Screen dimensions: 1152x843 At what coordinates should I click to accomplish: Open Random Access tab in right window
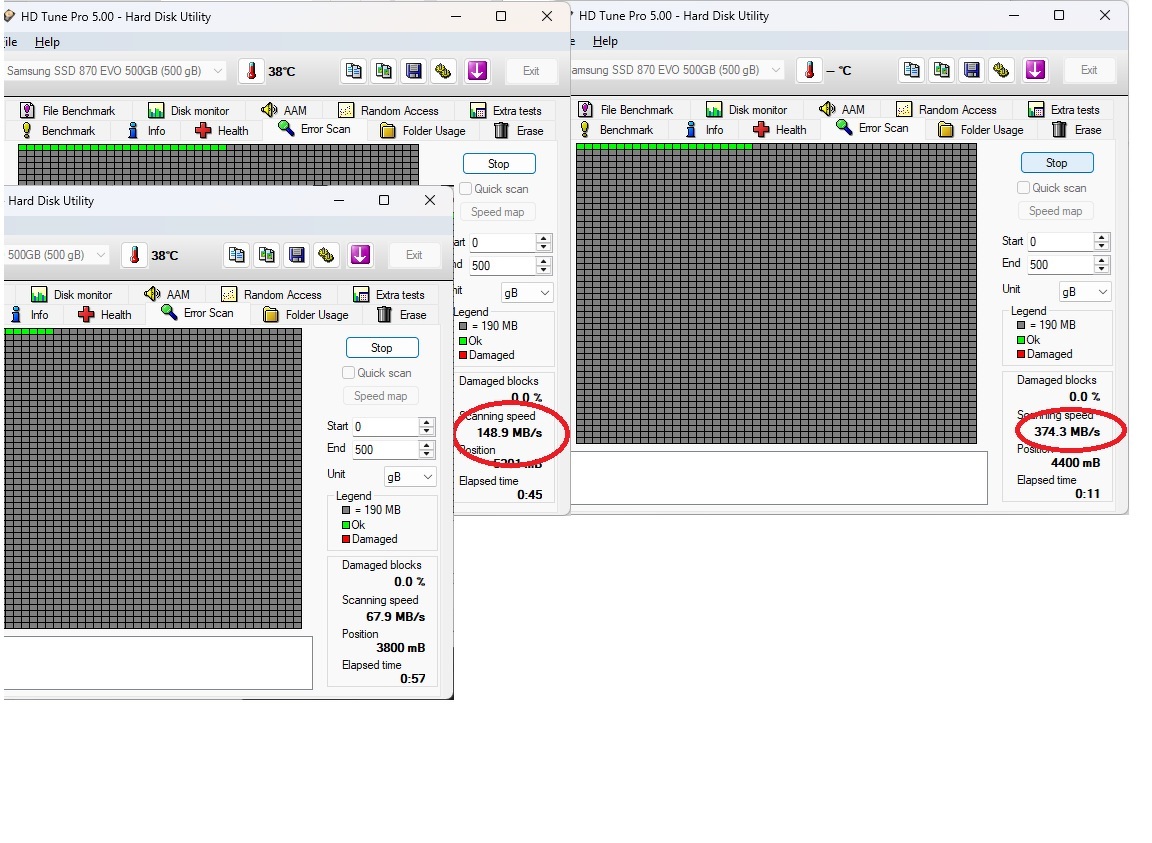click(946, 110)
